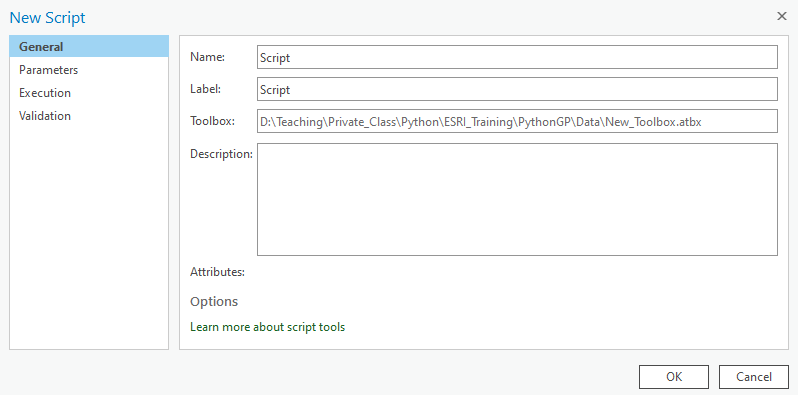The width and height of the screenshot is (798, 395).
Task: Switch to the Execution page
Action: click(x=89, y=93)
